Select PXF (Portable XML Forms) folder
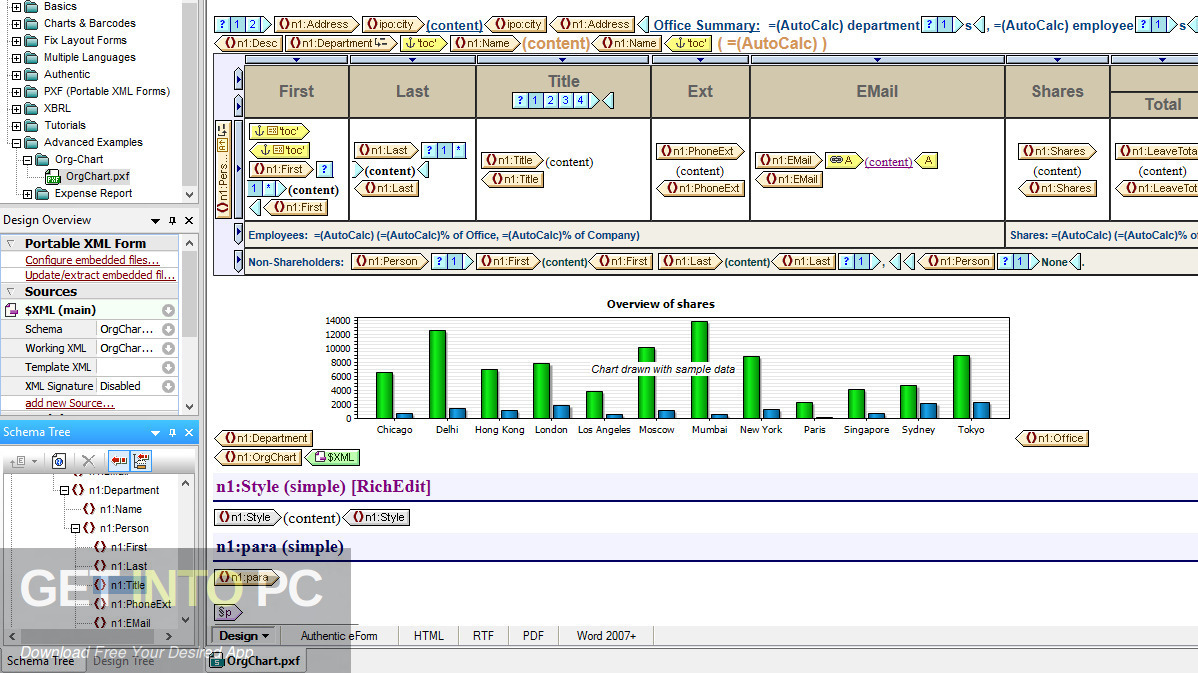 (x=106, y=91)
